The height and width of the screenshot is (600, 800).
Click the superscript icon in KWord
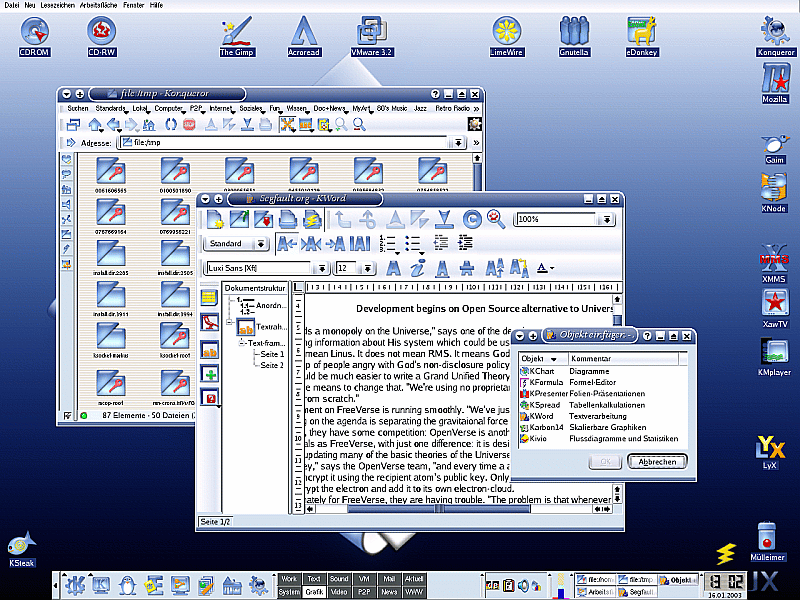[494, 268]
